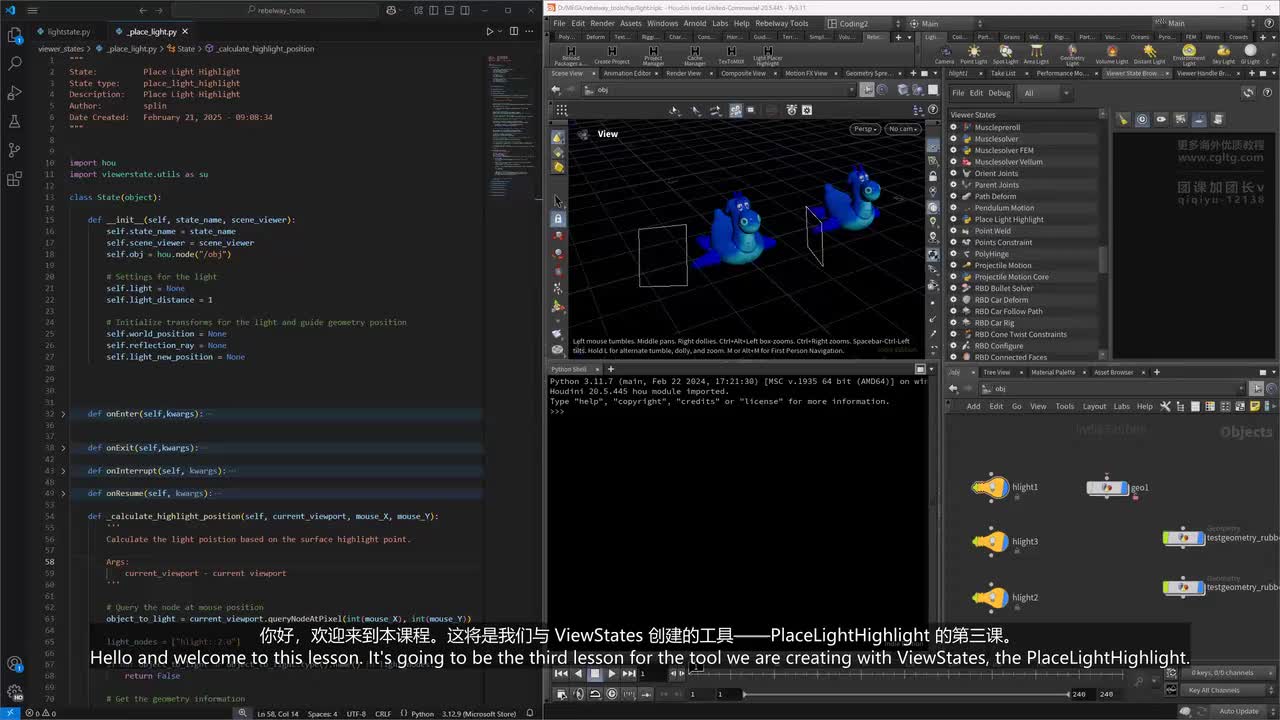Play the Houdini timeline forward
This screenshot has height=720, width=1280.
612,674
